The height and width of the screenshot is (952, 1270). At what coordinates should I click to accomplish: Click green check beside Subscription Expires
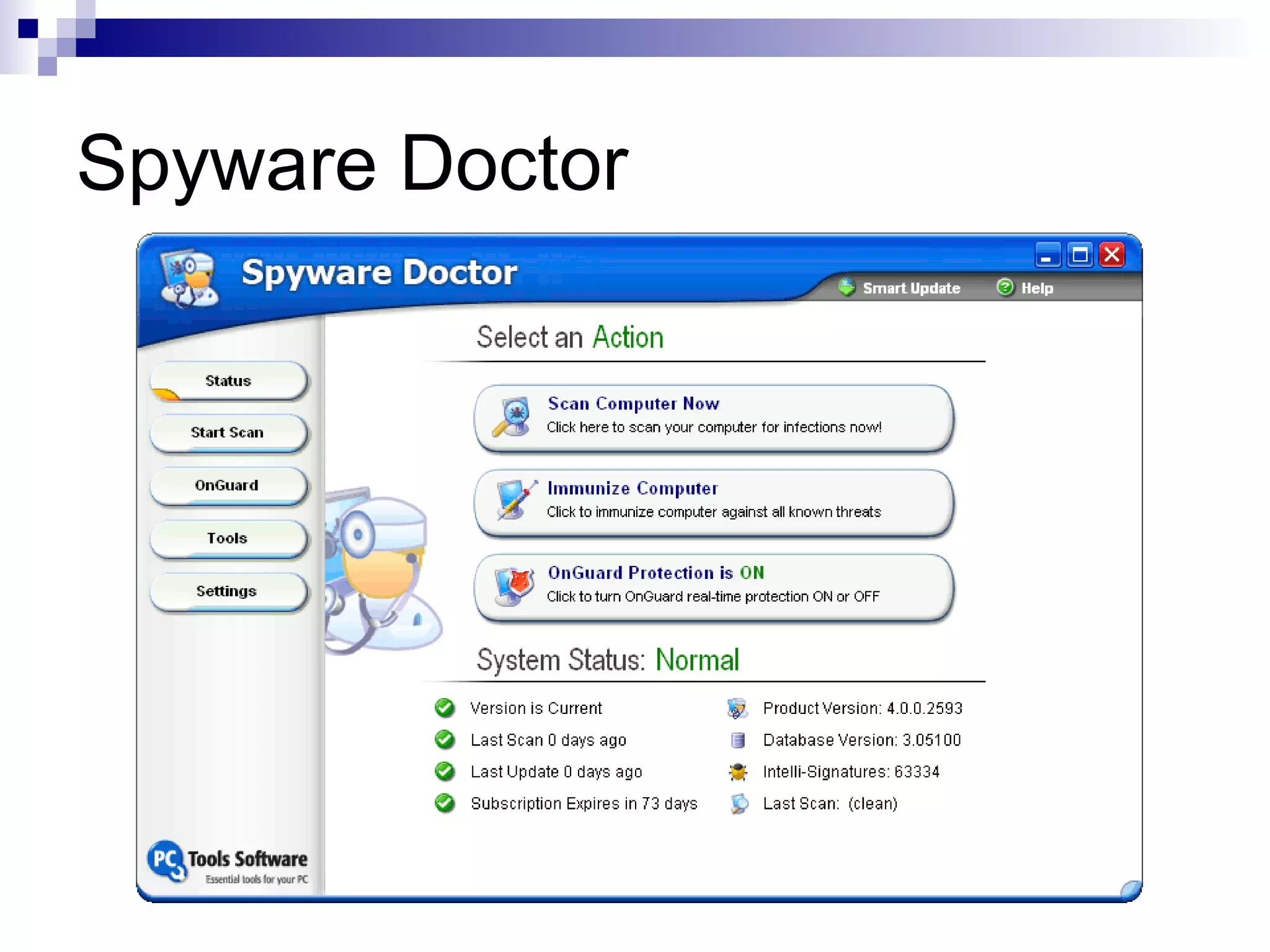tap(445, 803)
